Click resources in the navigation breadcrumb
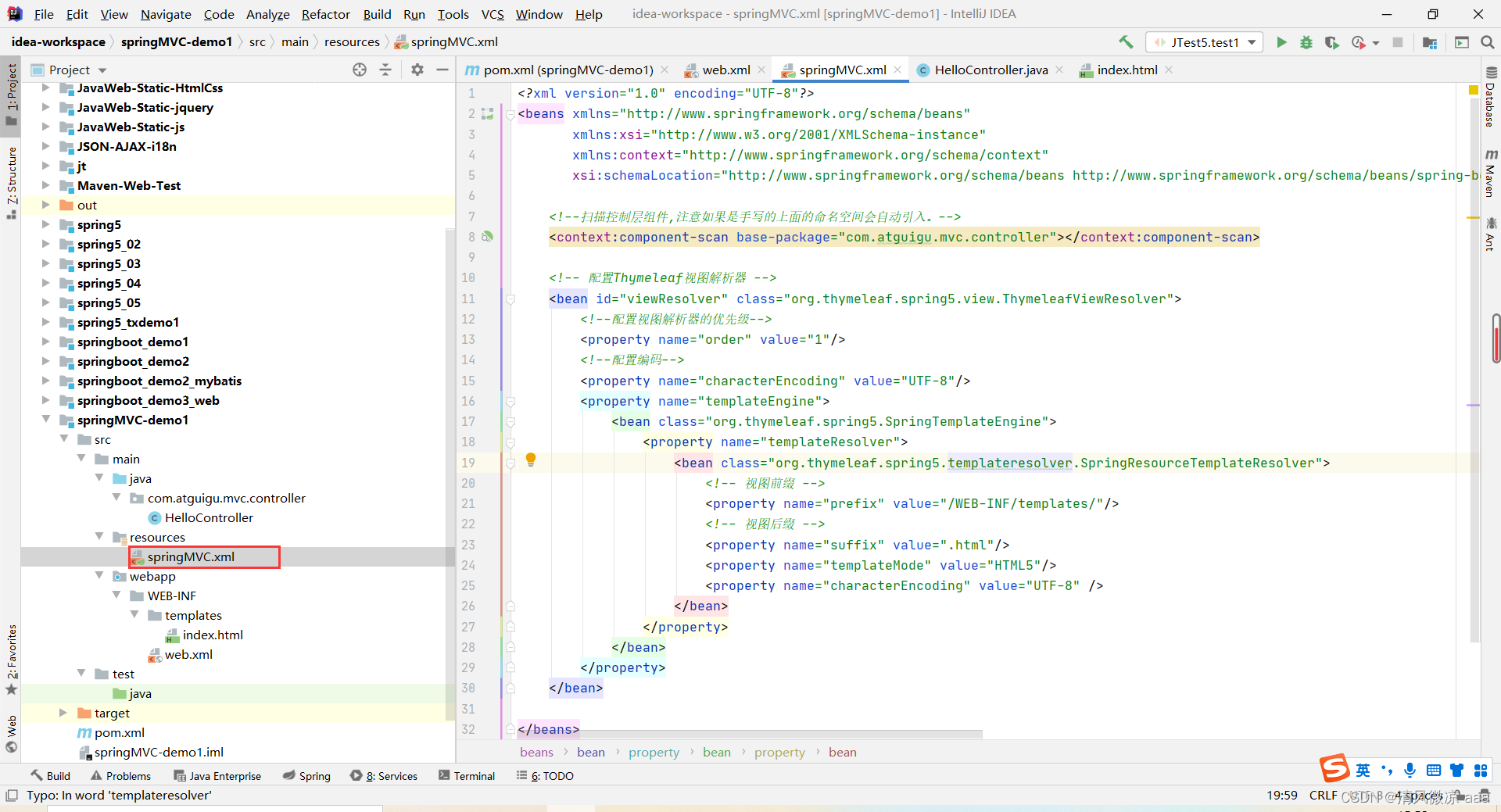 352,42
